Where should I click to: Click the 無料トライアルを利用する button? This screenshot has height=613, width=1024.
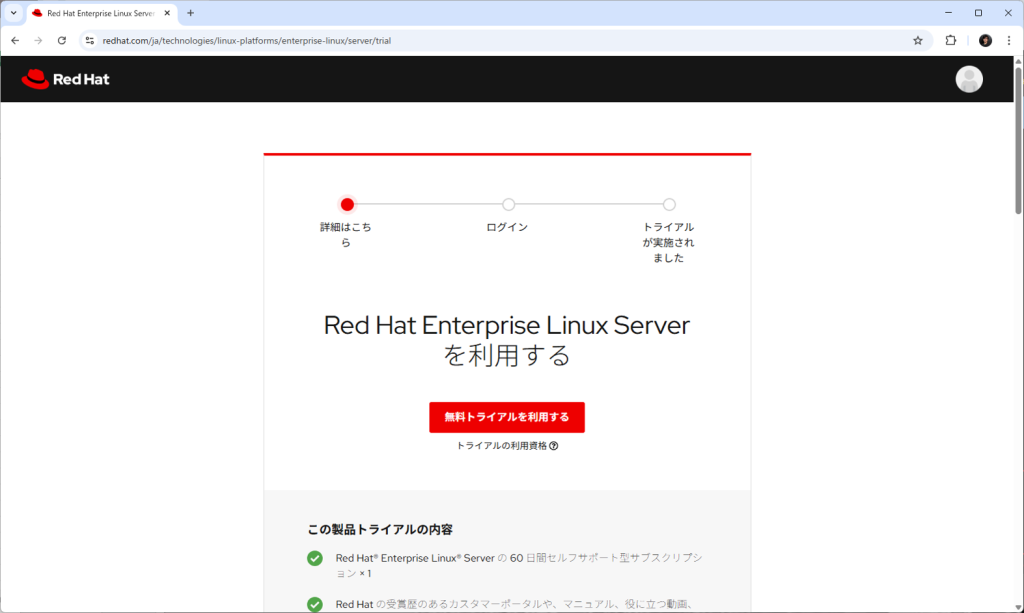506,417
